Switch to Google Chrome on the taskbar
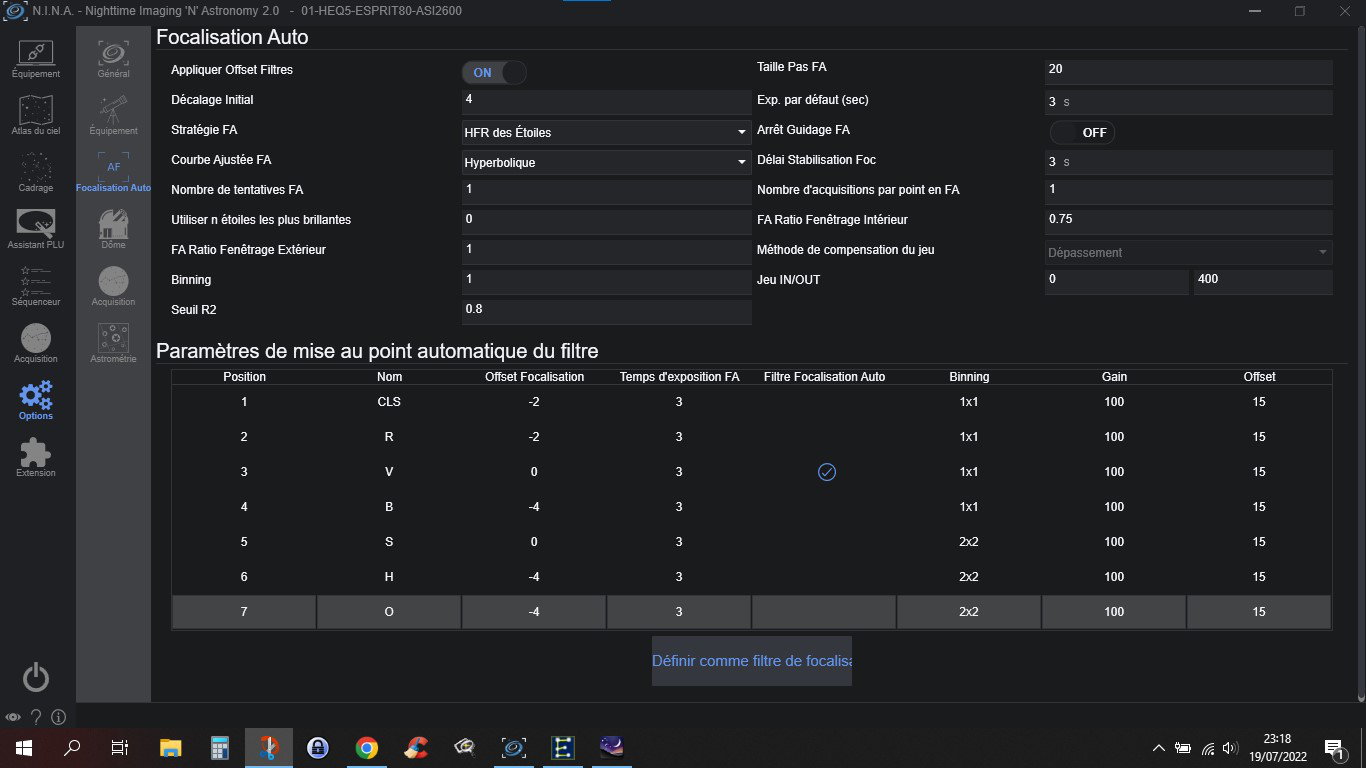Image resolution: width=1366 pixels, height=768 pixels. [x=367, y=748]
